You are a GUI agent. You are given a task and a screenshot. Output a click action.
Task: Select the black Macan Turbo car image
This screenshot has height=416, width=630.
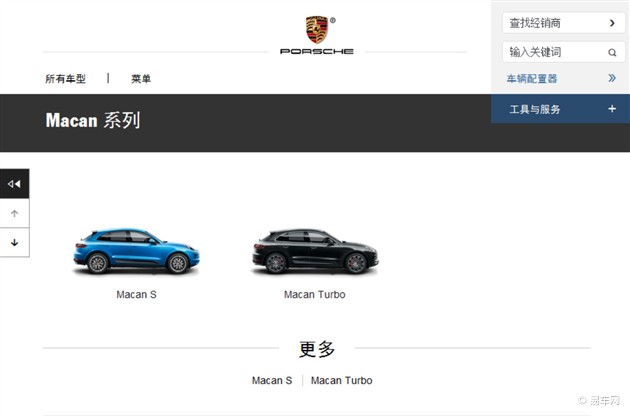click(x=315, y=252)
